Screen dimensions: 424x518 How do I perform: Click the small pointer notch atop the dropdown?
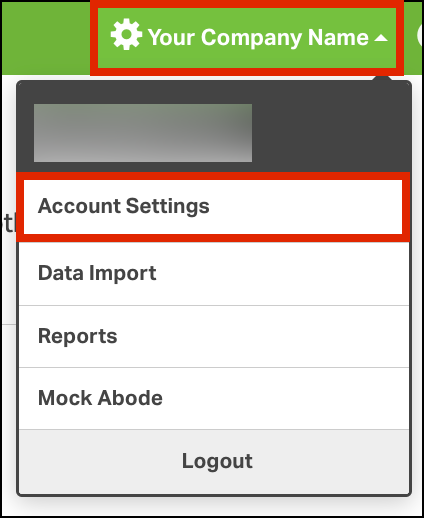coord(382,78)
